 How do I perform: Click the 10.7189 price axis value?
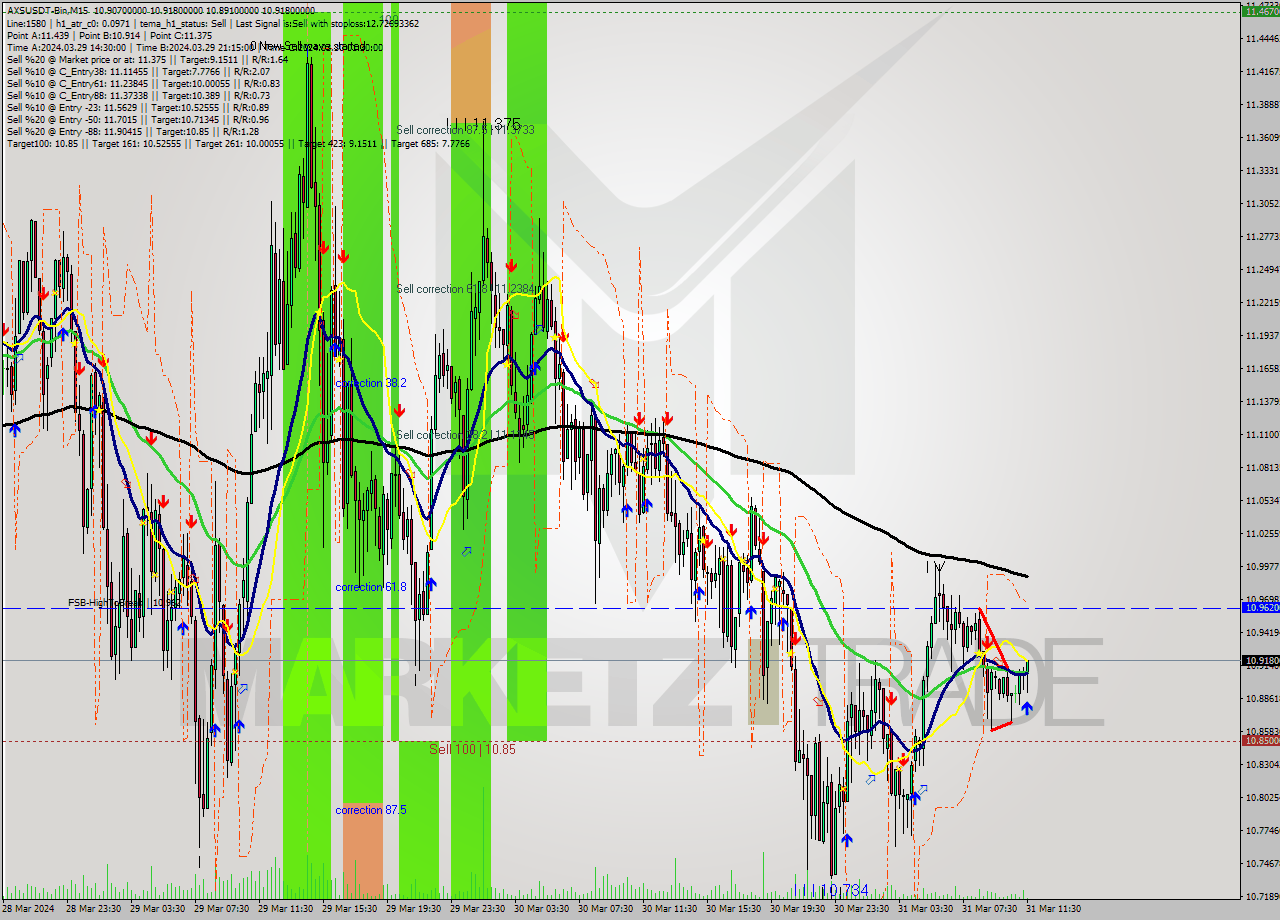click(x=1262, y=896)
